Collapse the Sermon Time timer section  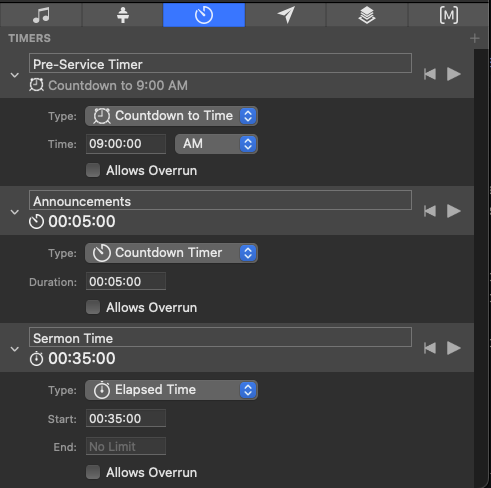[x=15, y=349]
